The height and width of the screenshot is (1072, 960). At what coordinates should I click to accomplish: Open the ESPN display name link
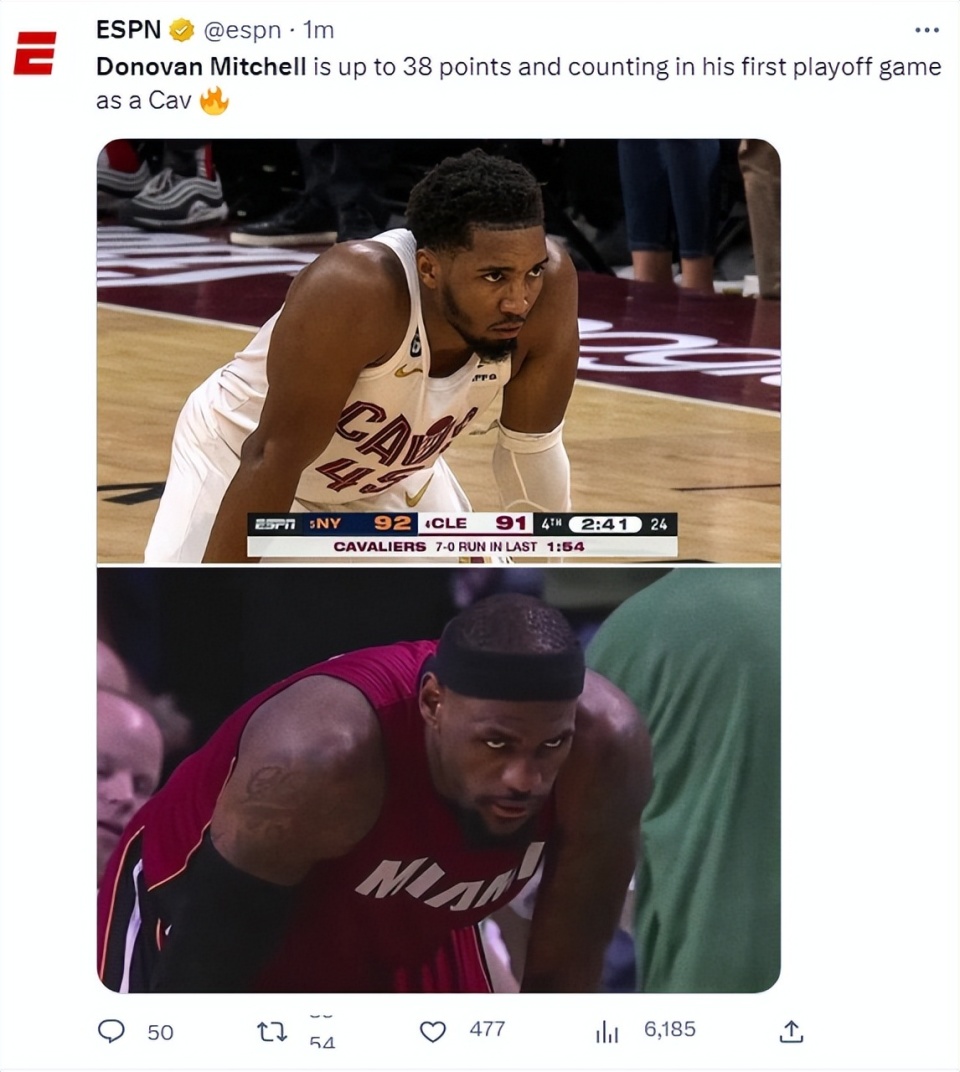point(129,29)
